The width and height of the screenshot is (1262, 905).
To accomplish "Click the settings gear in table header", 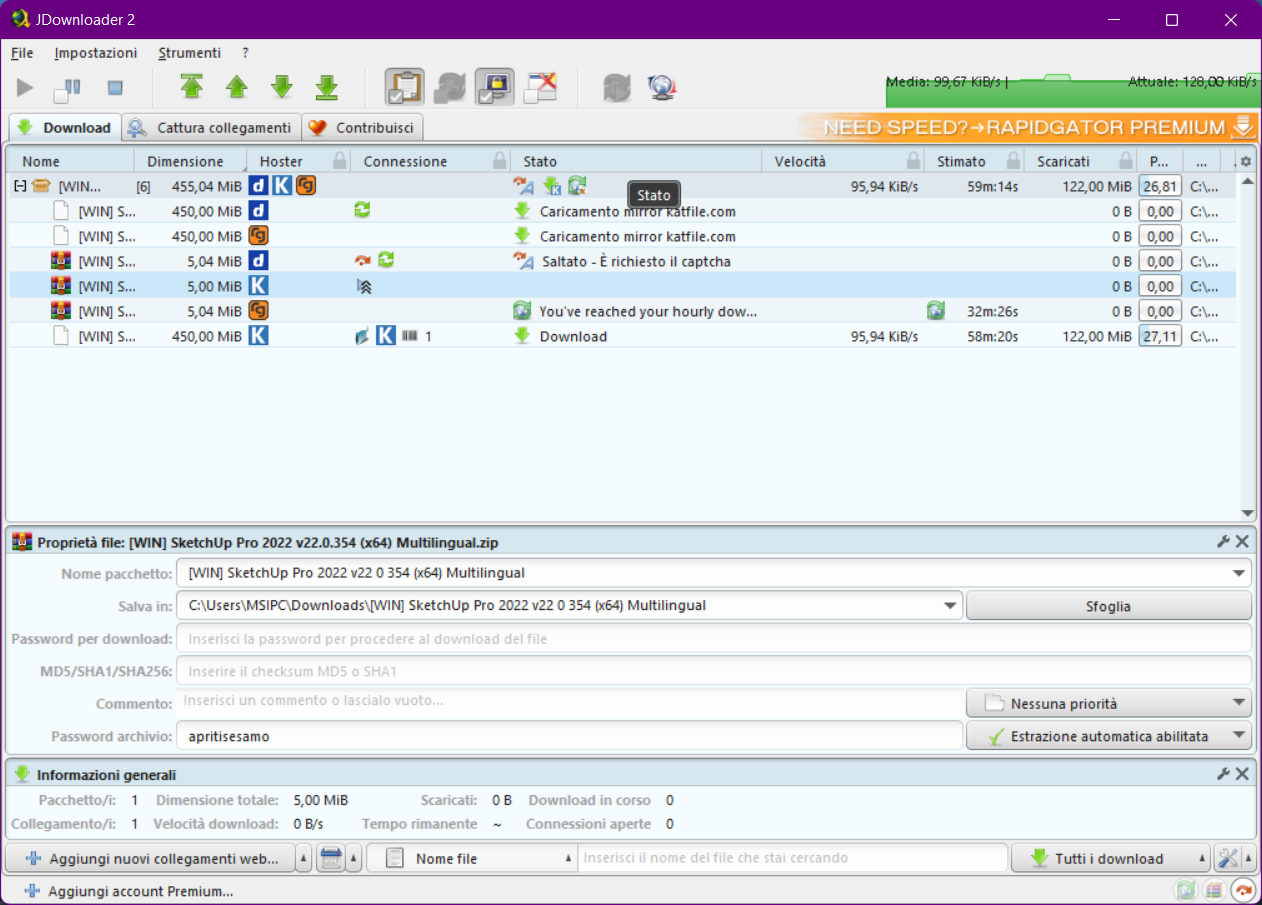I will pos(1245,161).
